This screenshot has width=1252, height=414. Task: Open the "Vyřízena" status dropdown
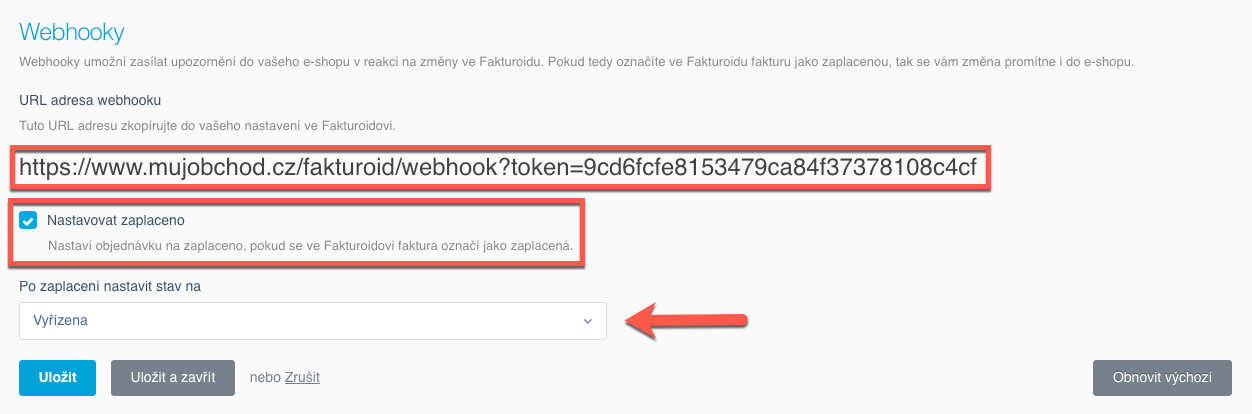click(312, 321)
